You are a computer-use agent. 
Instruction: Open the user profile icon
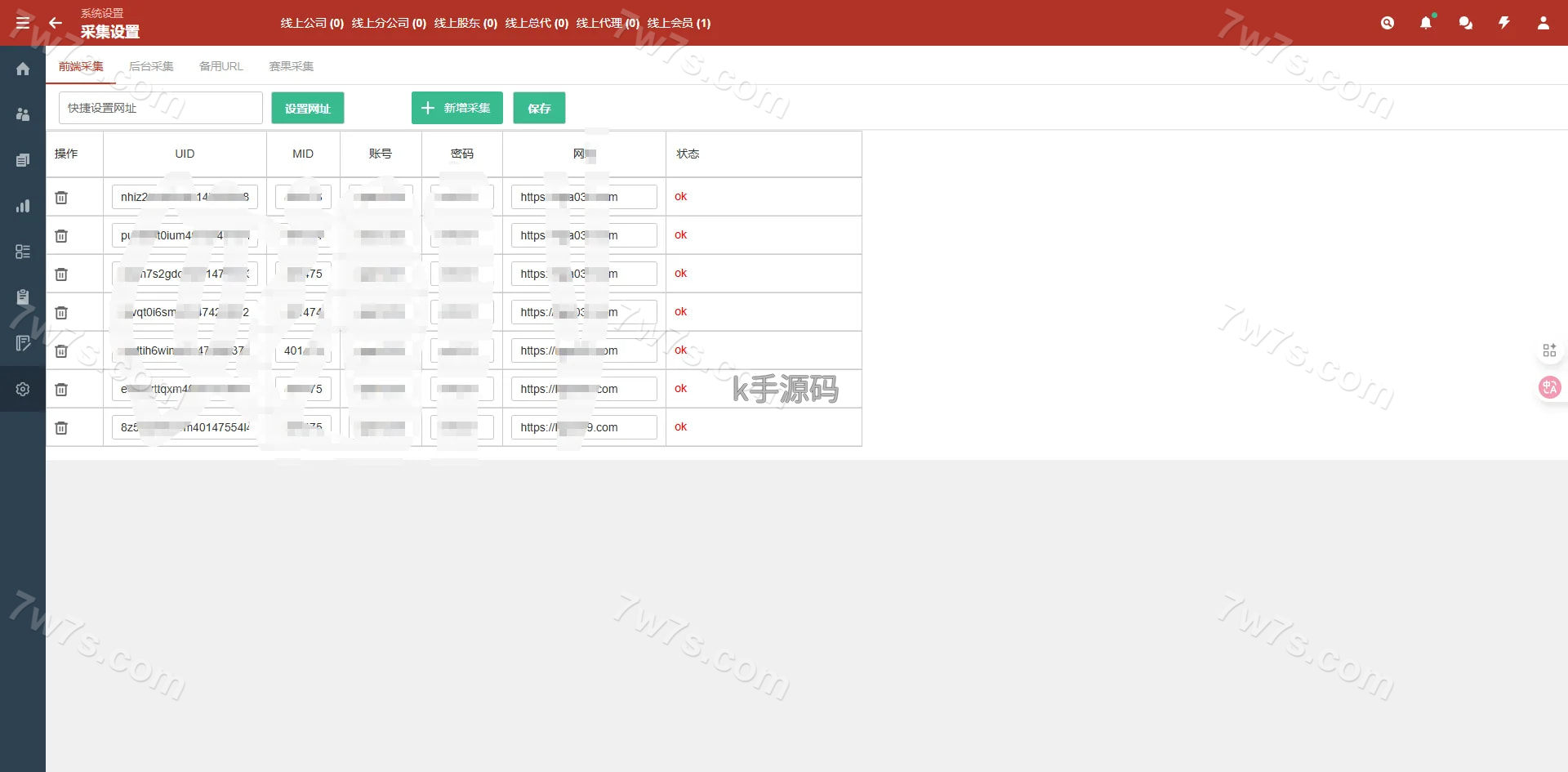(x=1543, y=23)
